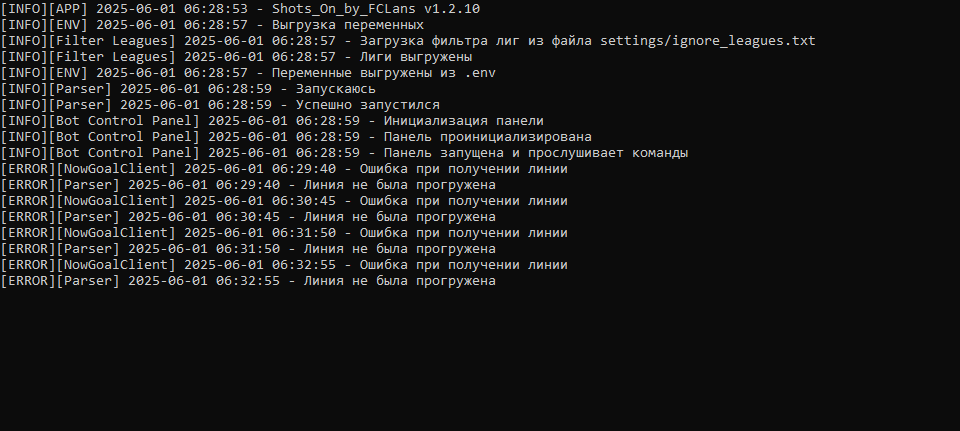Select the last Parser error at 06:32:55
Image resolution: width=960 pixels, height=431 pixels.
(248, 281)
